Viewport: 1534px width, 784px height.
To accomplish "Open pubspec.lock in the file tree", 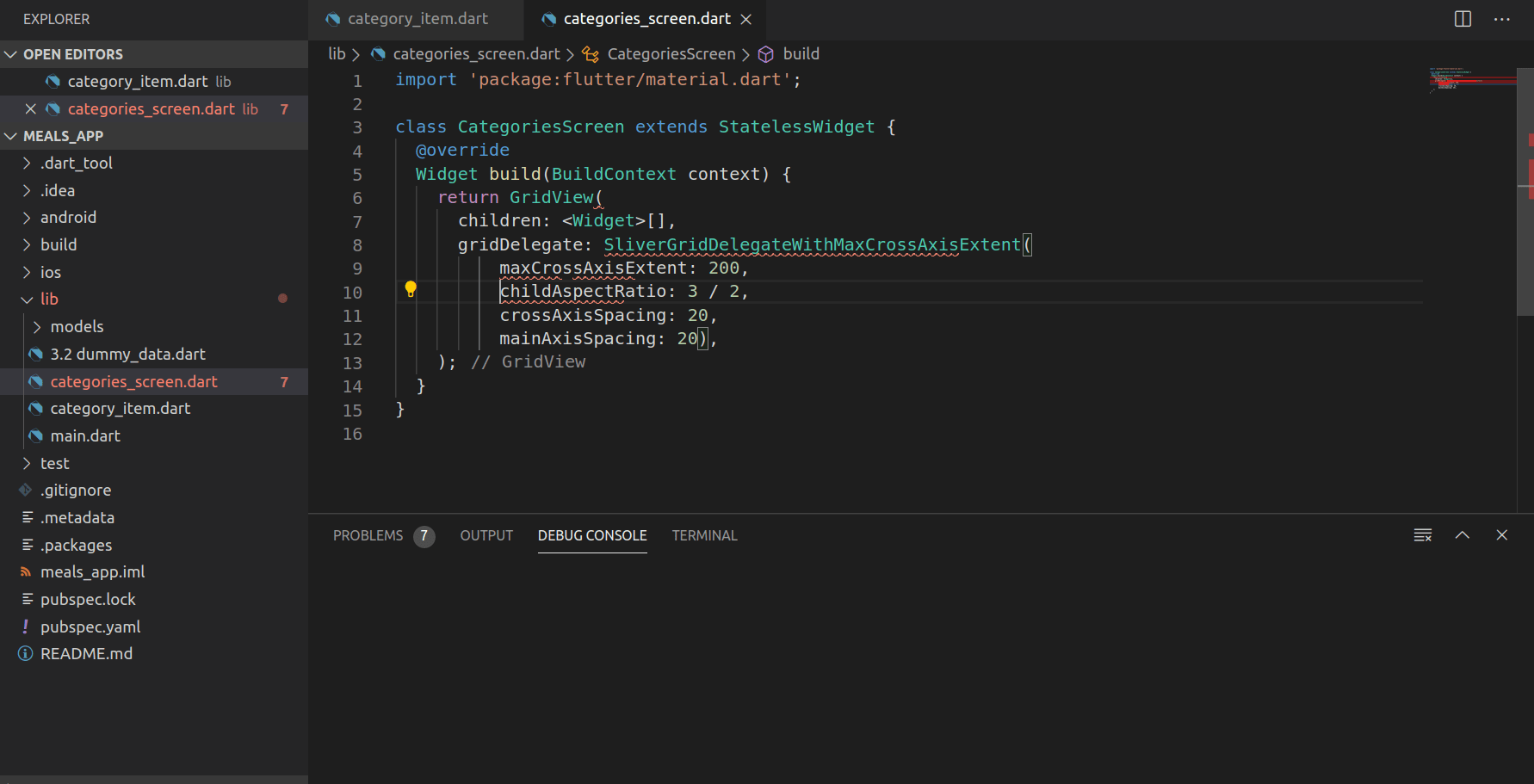I will (x=154, y=599).
